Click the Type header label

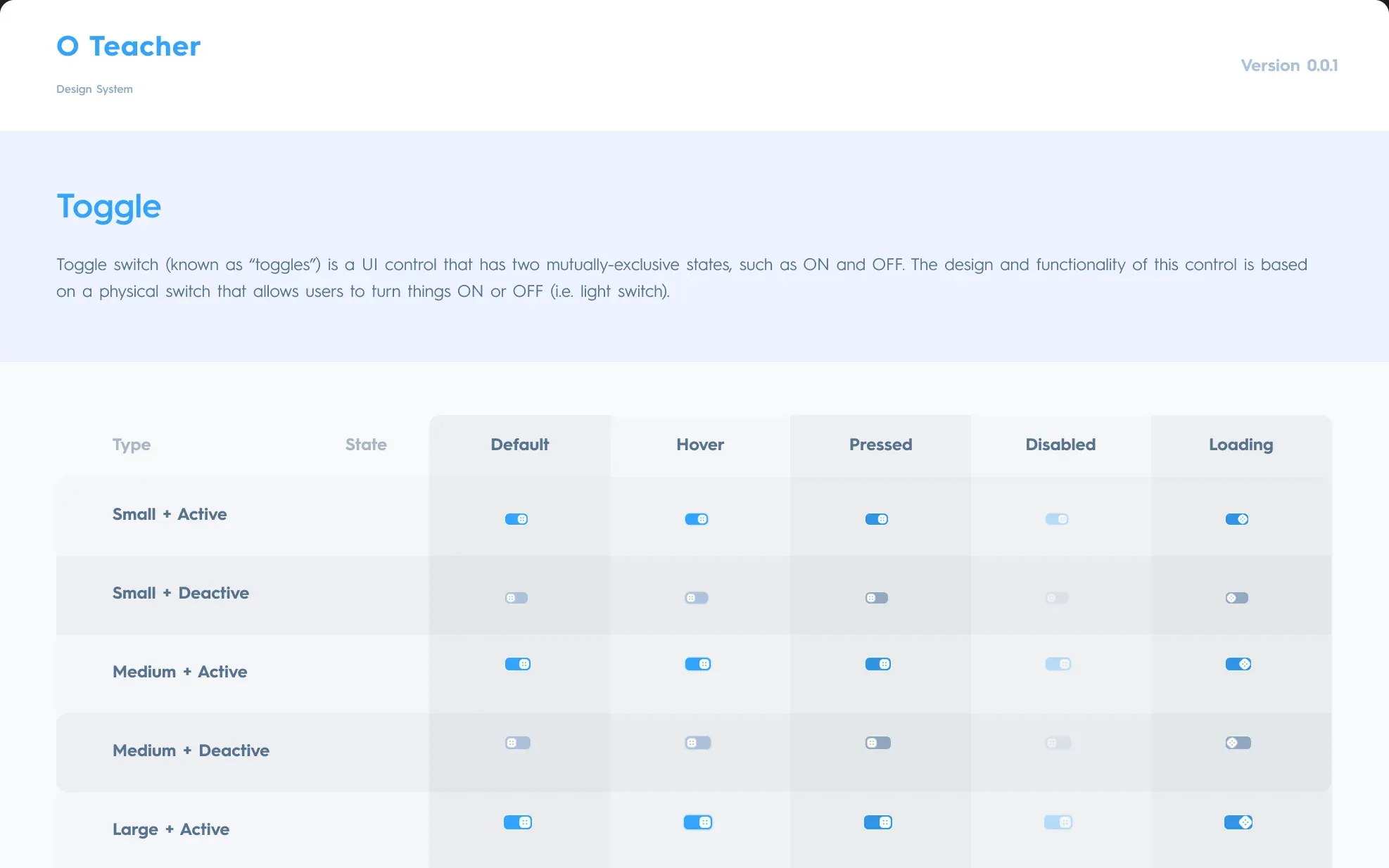[132, 445]
